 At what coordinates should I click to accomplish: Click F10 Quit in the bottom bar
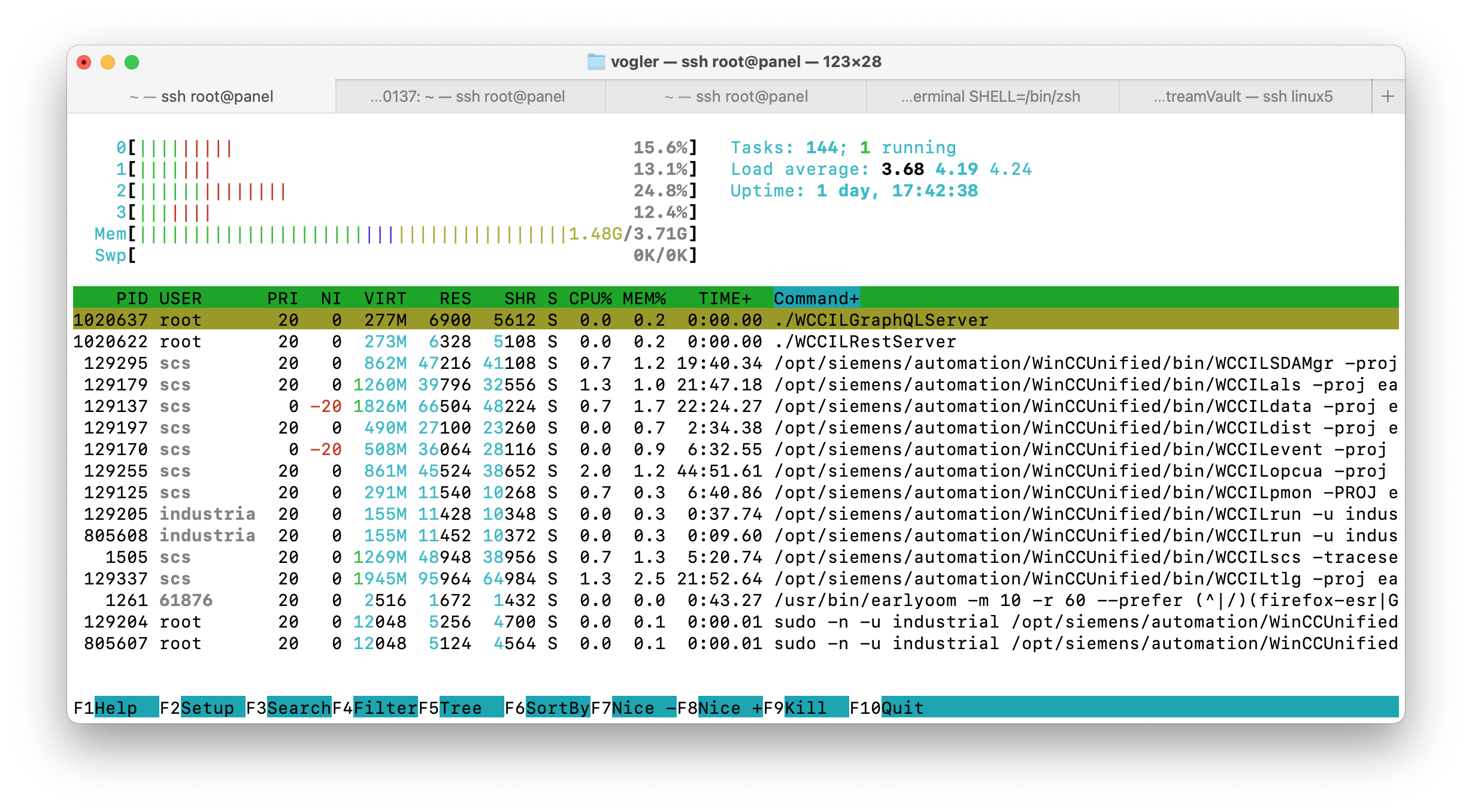tap(902, 708)
